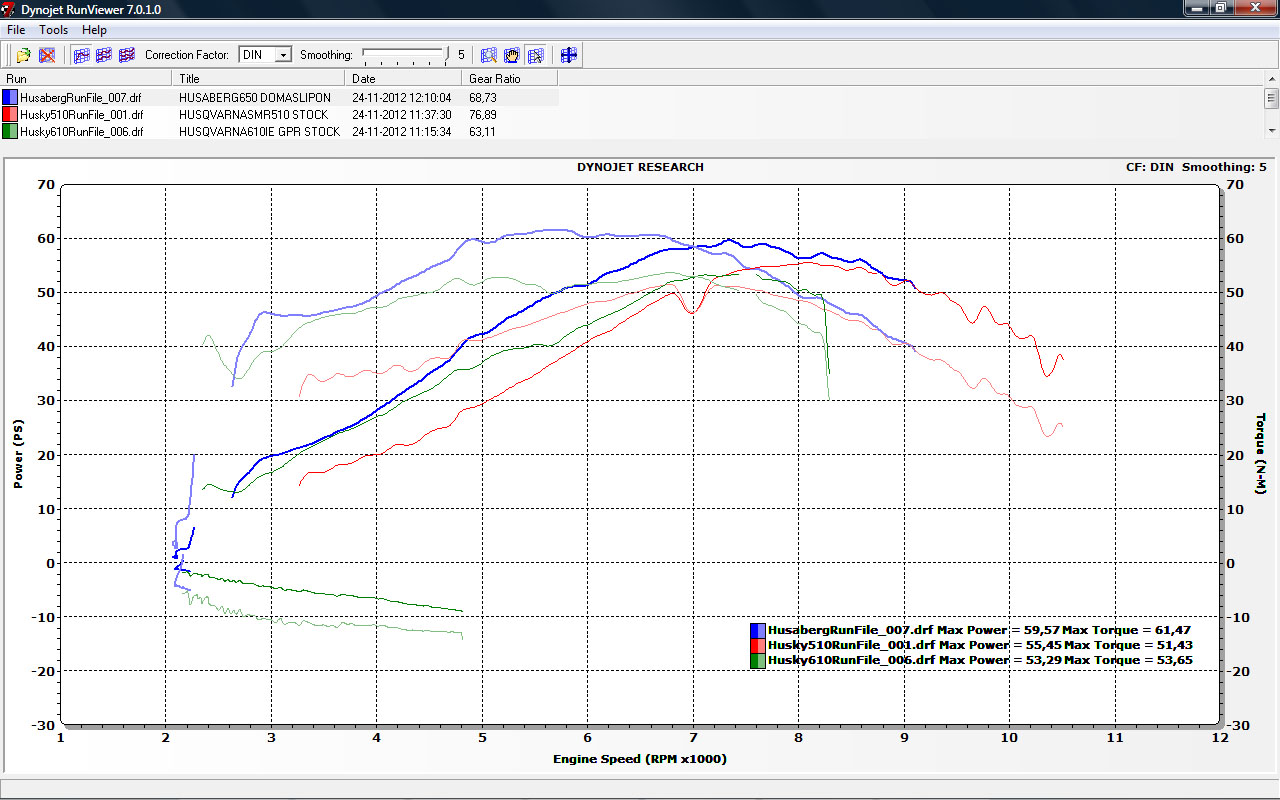The width and height of the screenshot is (1280, 800).
Task: Click the green color swatch of Husky610RunFile_006
Action: (x=10, y=131)
